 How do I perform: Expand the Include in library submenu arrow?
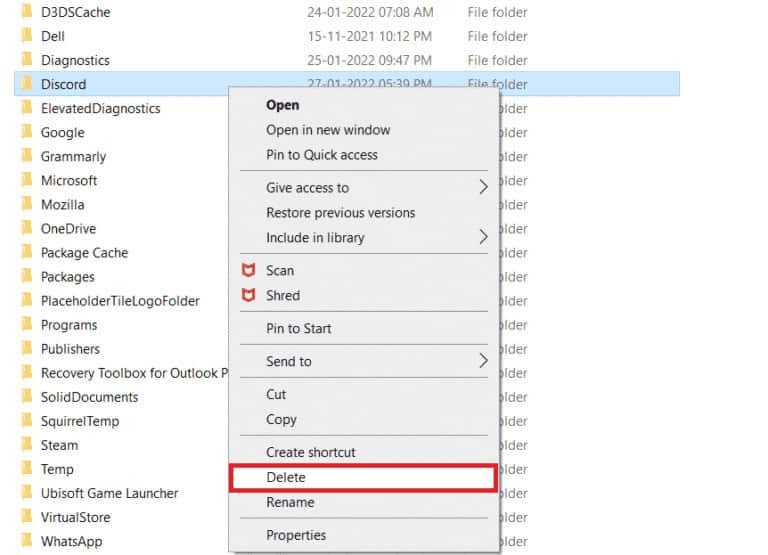click(483, 237)
